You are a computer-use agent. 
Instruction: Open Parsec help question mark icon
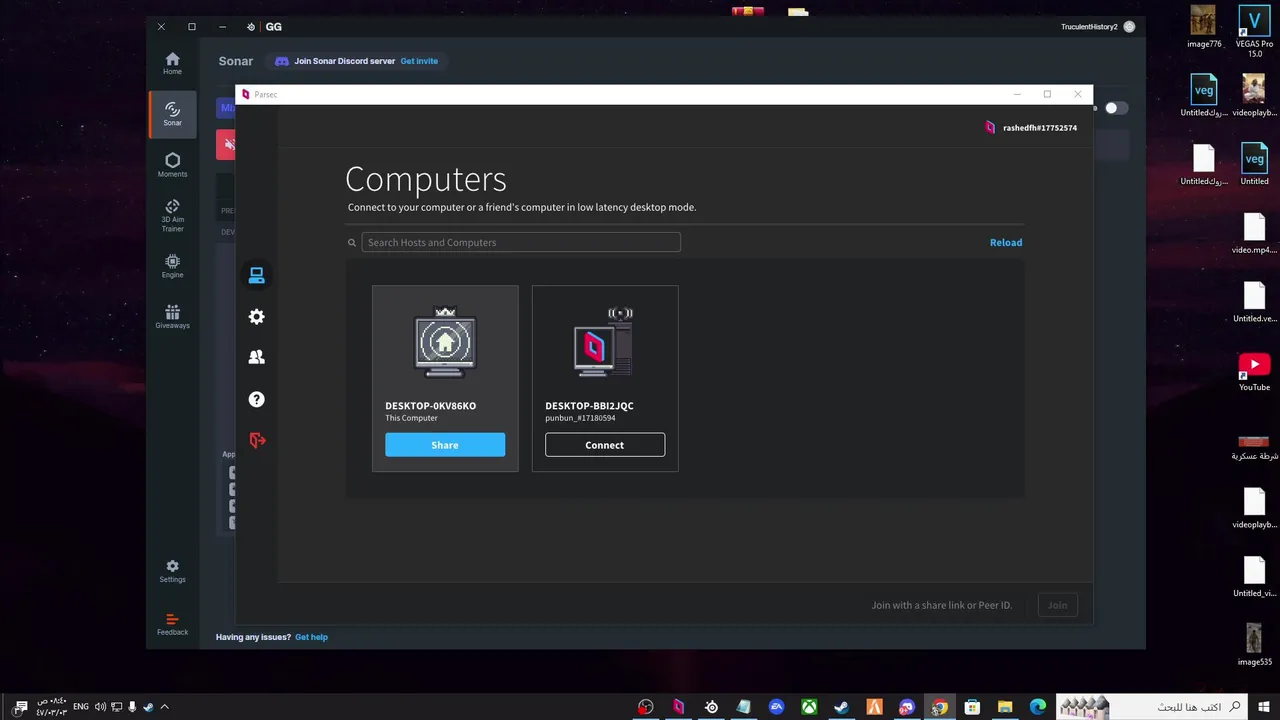pos(257,399)
